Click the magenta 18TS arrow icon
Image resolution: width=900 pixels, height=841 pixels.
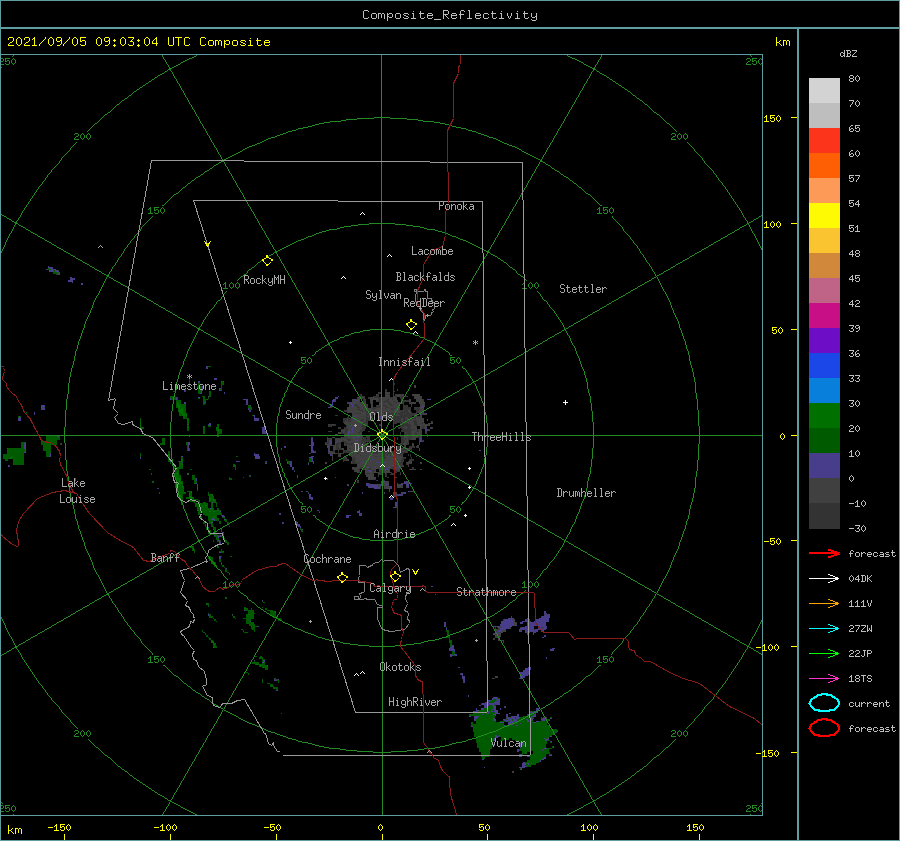(x=824, y=679)
